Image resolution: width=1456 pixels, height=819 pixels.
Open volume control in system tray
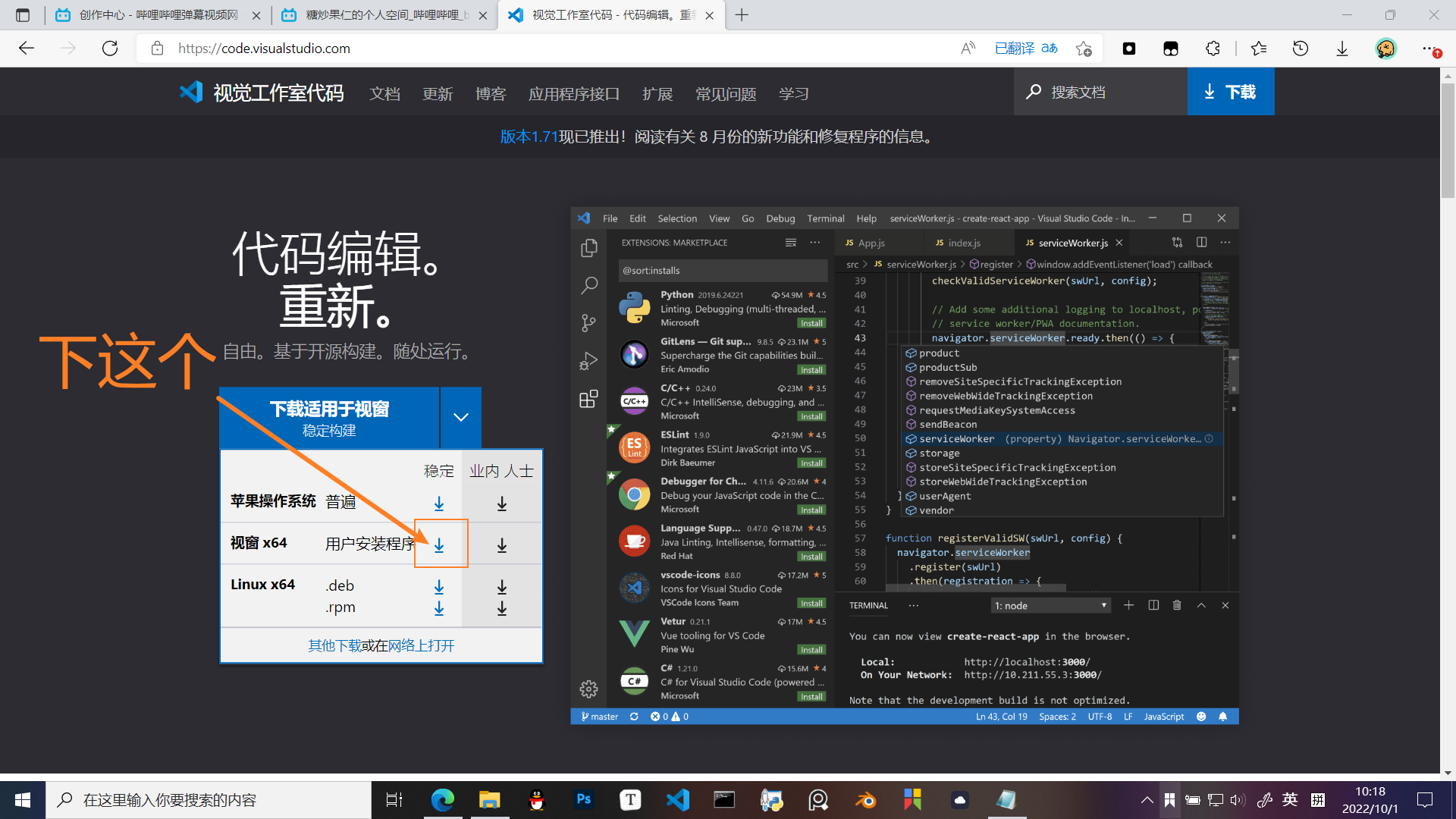click(1238, 800)
